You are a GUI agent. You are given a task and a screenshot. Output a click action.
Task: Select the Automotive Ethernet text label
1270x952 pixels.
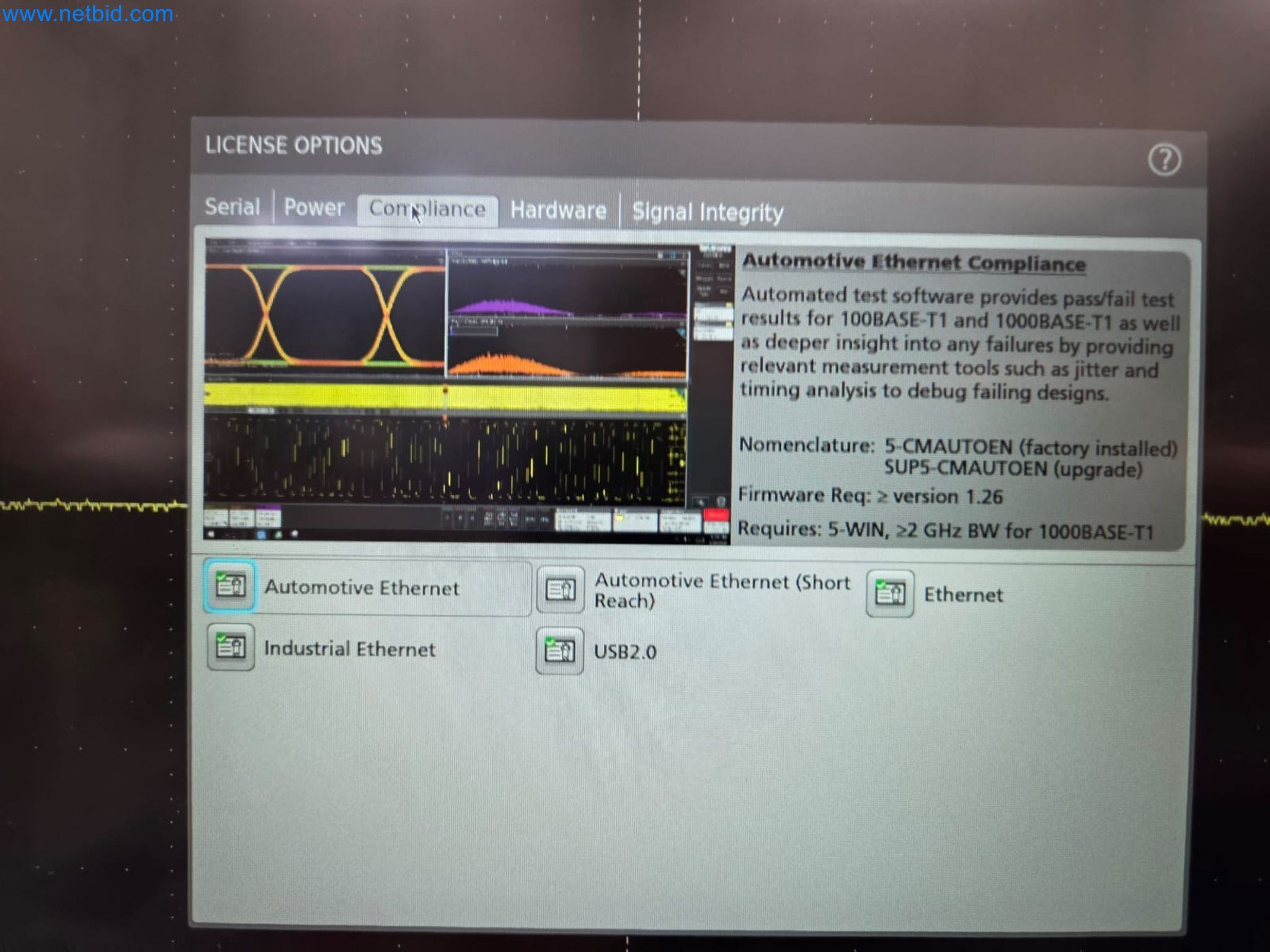click(362, 588)
